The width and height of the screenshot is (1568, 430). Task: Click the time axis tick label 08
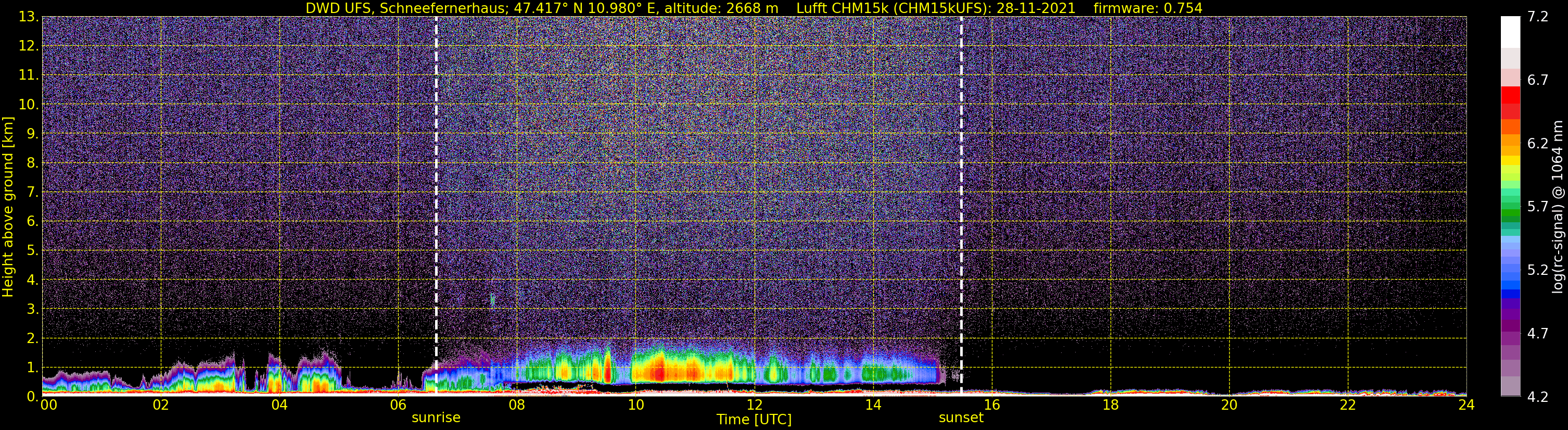pyautogui.click(x=517, y=405)
